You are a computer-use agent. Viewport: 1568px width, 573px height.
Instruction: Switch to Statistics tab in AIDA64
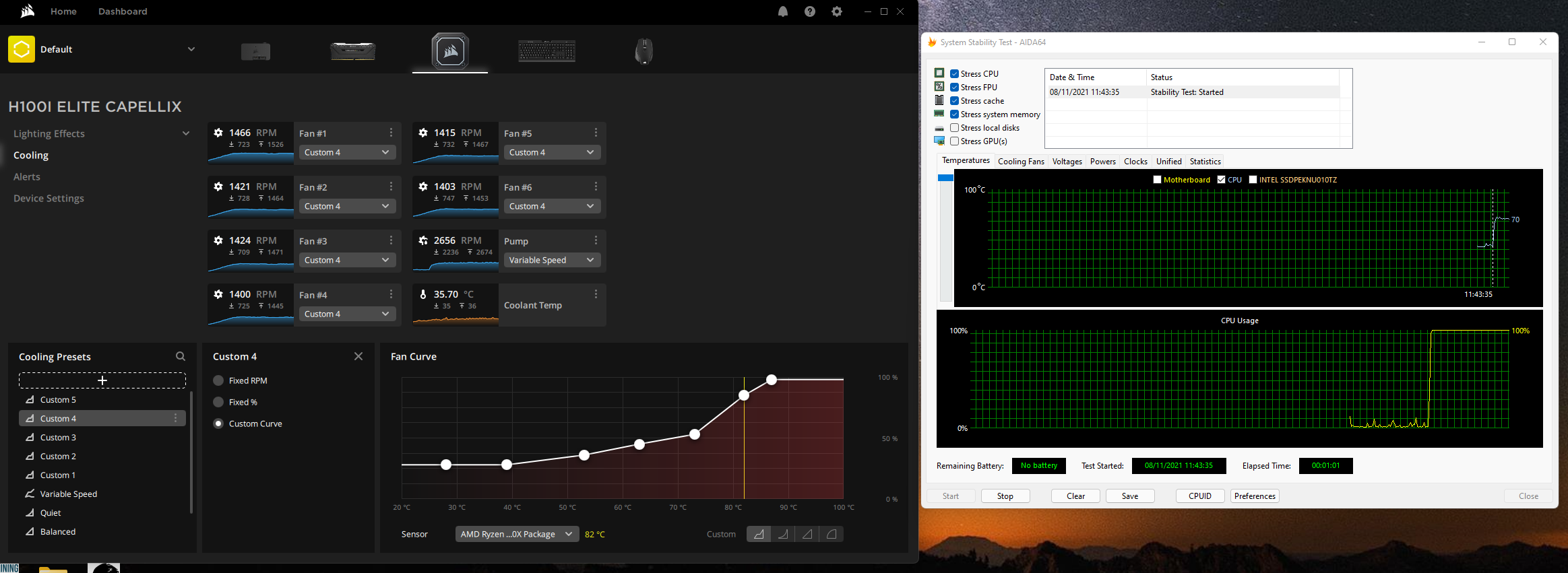[1205, 162]
